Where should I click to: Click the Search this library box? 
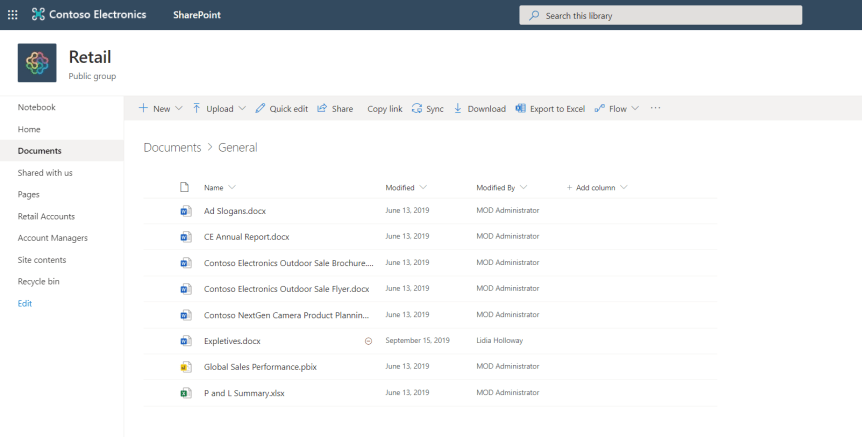(660, 15)
